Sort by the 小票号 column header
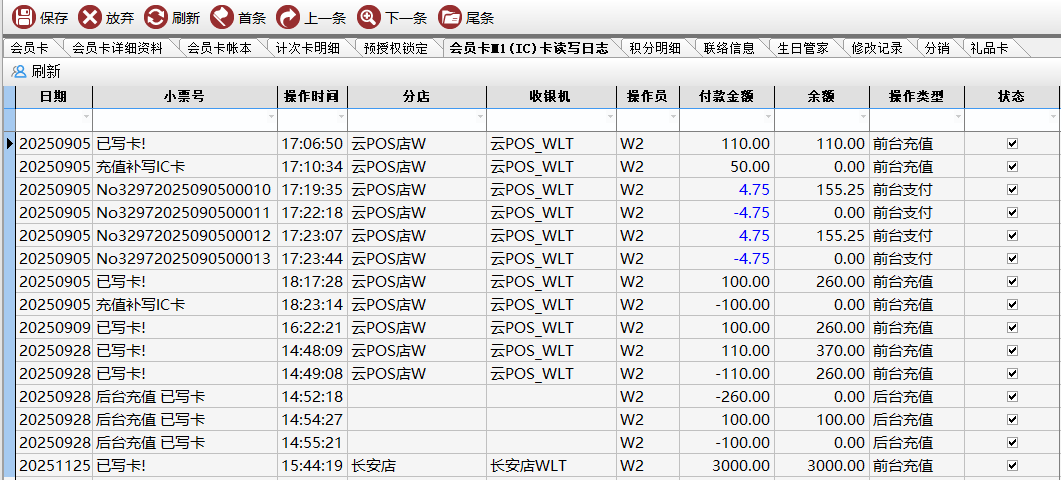 185,96
